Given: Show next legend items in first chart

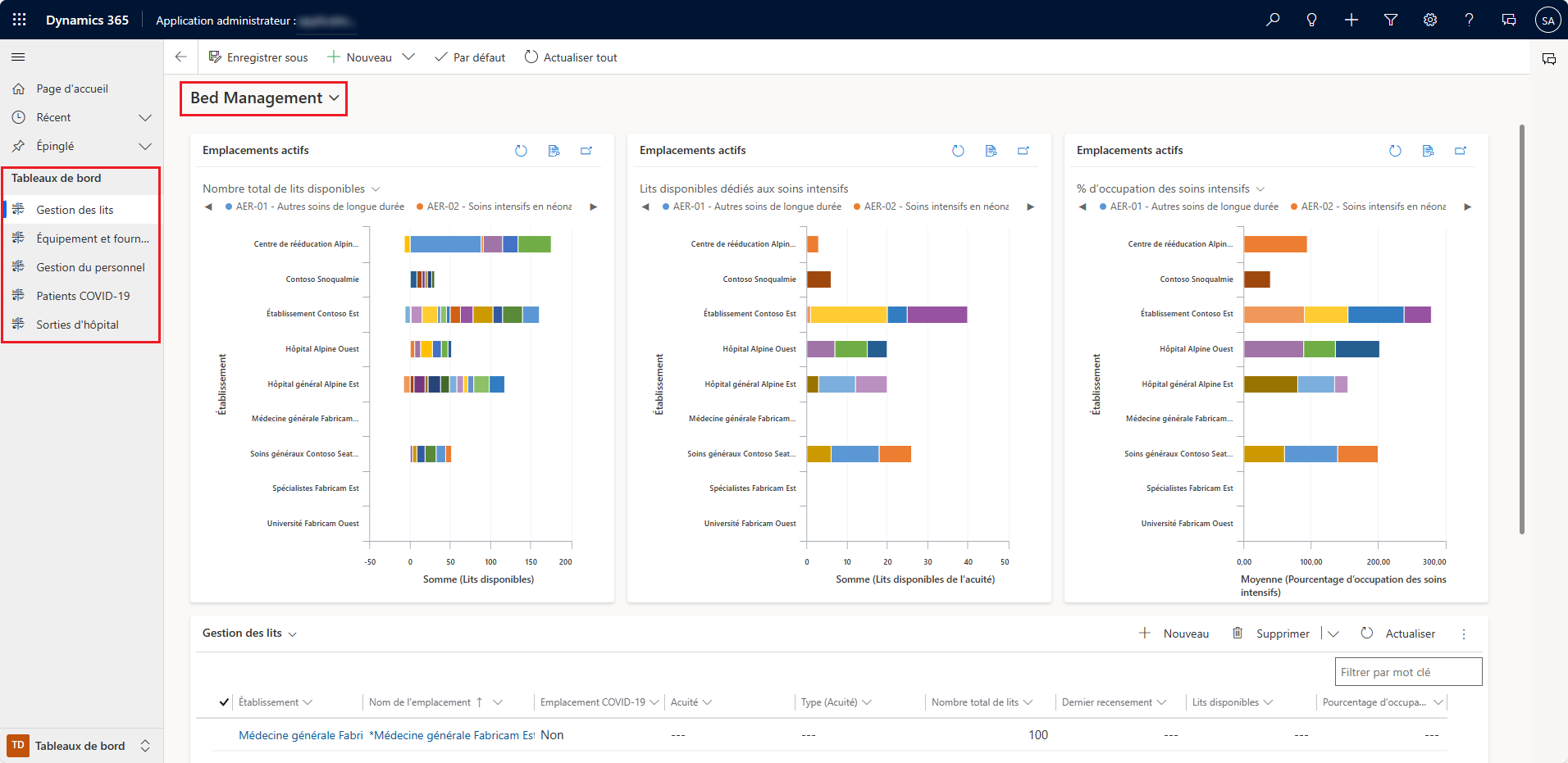Looking at the screenshot, I should click(x=593, y=207).
